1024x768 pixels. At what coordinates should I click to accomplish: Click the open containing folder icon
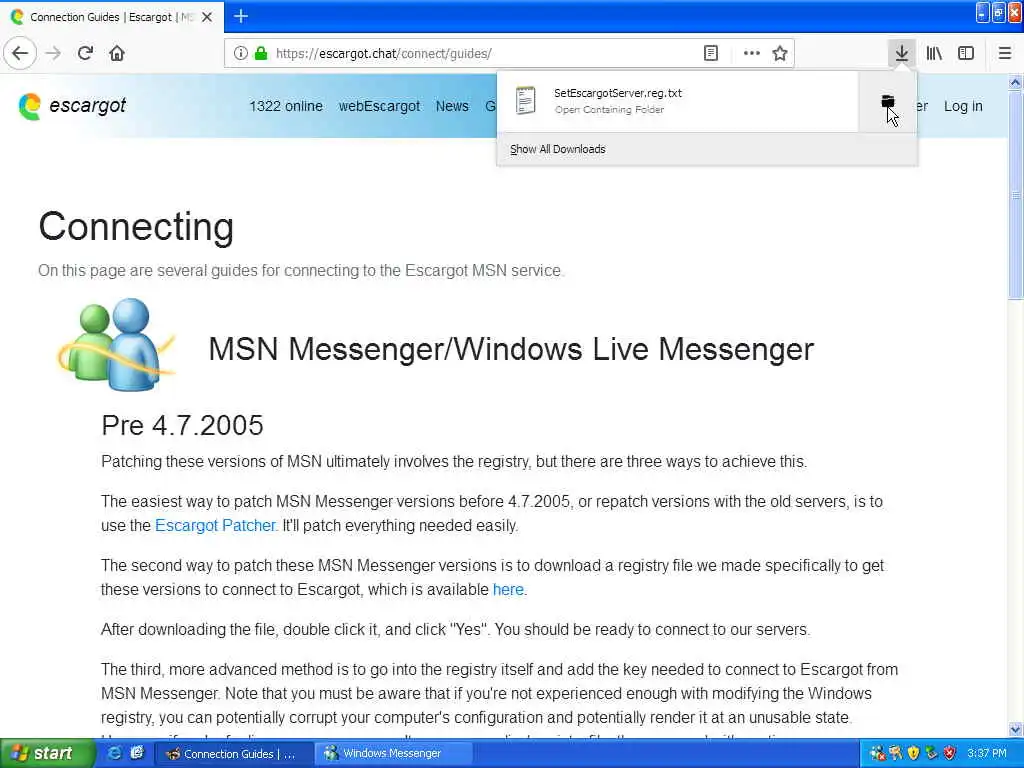click(888, 101)
